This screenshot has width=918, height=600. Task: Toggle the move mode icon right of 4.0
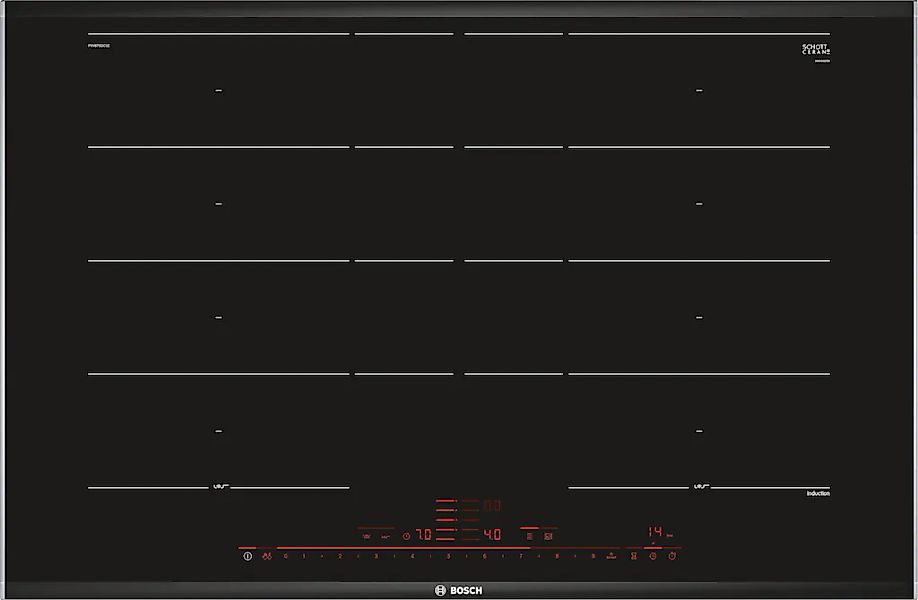(x=547, y=536)
